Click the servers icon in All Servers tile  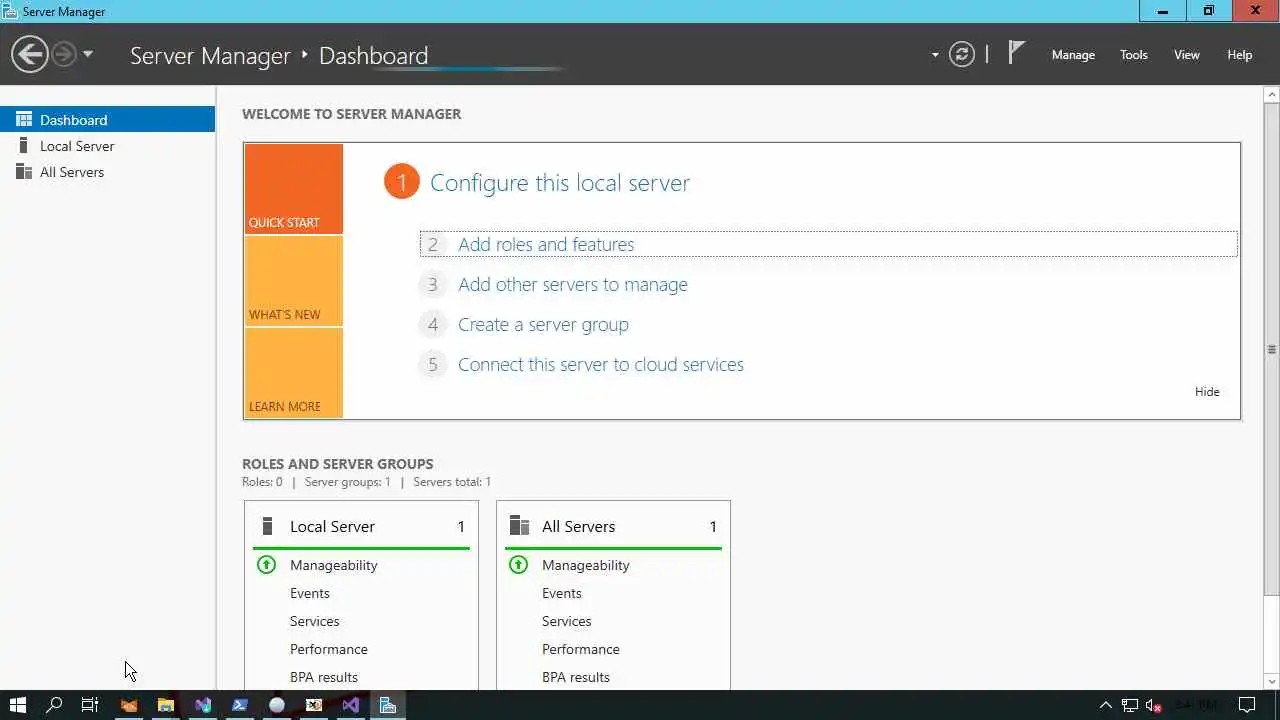pos(519,526)
